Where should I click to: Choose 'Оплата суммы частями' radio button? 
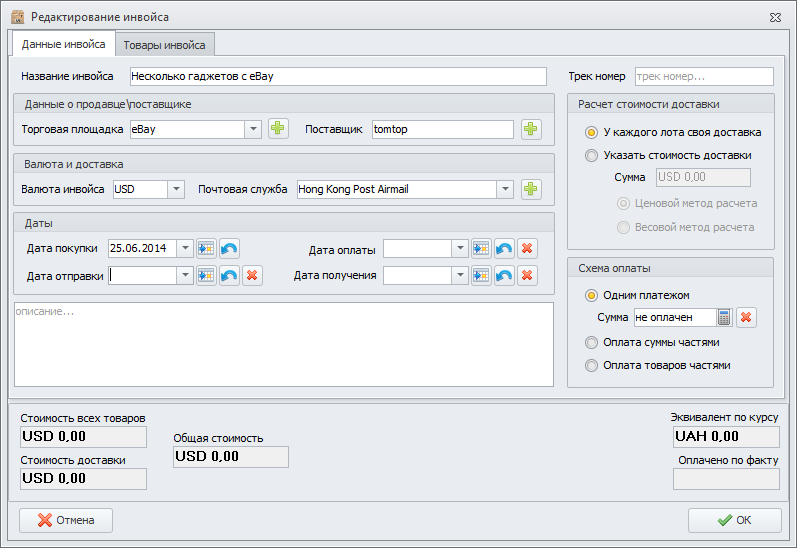click(x=593, y=342)
